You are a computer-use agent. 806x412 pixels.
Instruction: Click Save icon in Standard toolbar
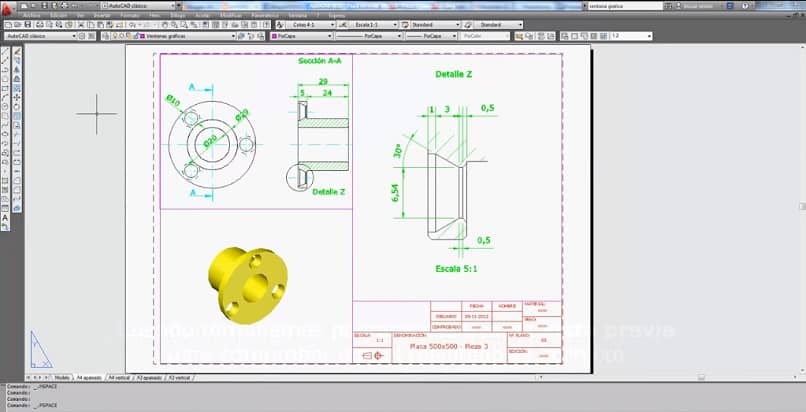[27, 25]
